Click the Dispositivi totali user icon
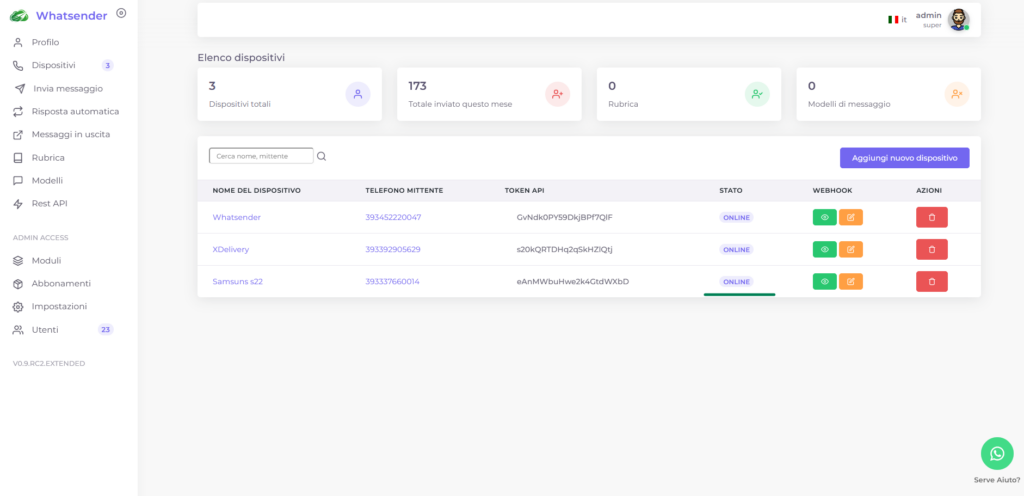 pyautogui.click(x=358, y=94)
